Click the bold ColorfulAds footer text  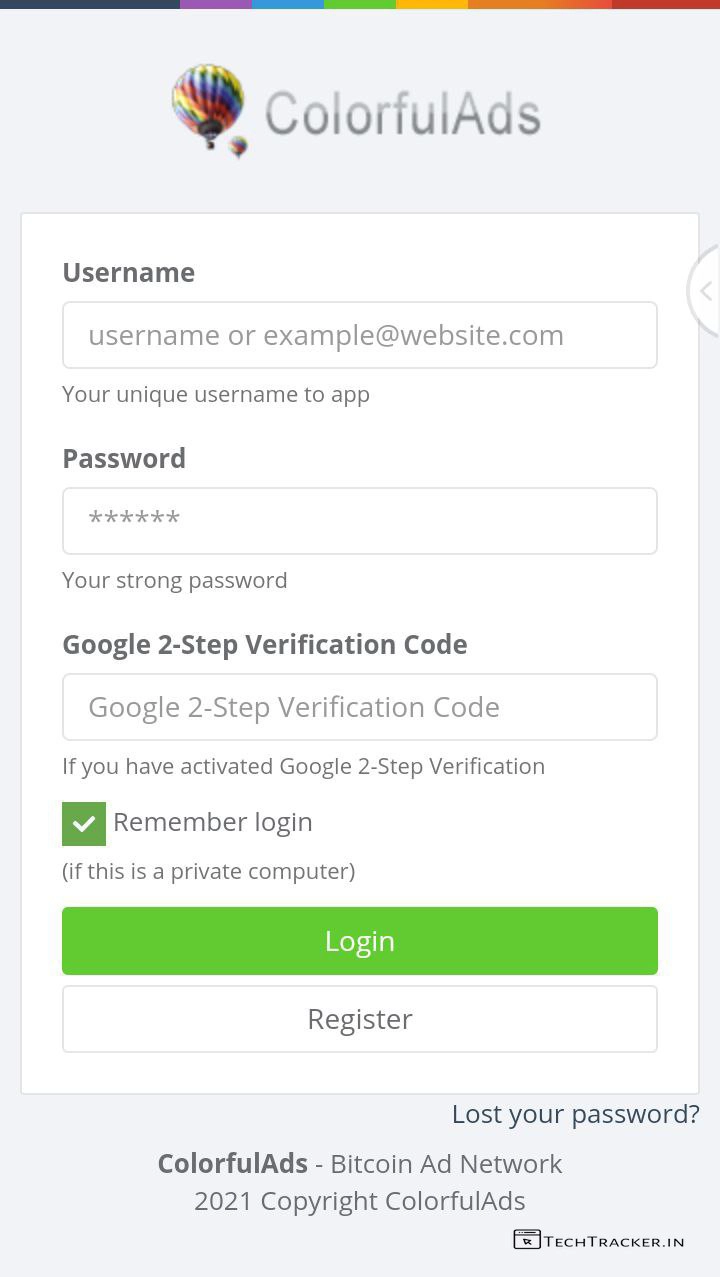[232, 1164]
